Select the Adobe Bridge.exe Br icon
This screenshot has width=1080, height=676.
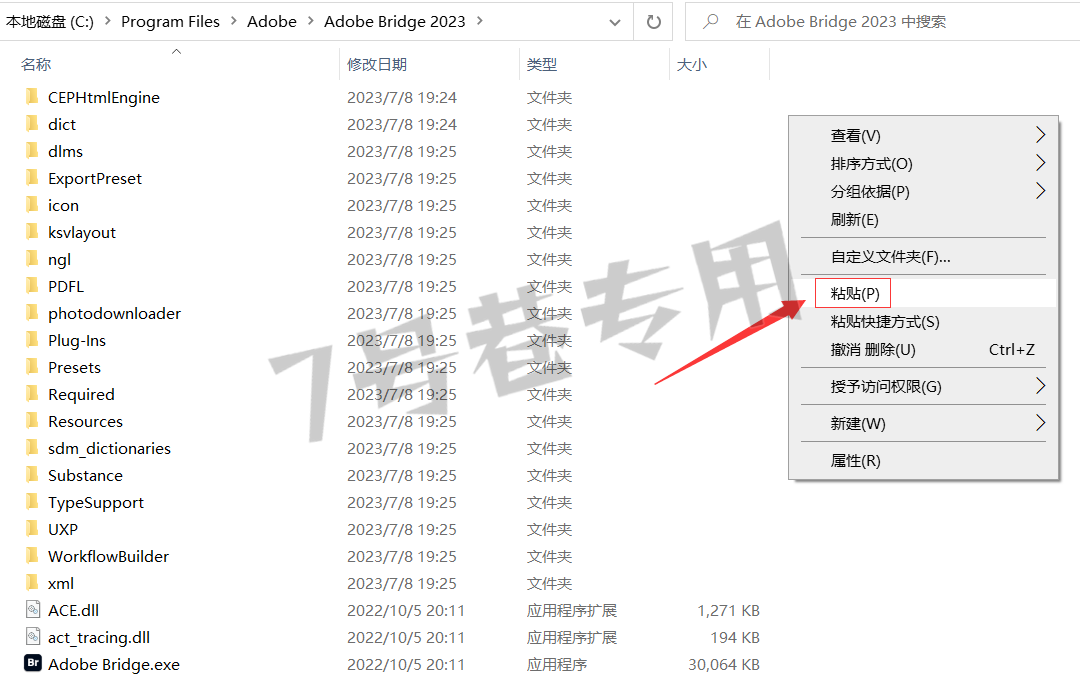pyautogui.click(x=32, y=664)
